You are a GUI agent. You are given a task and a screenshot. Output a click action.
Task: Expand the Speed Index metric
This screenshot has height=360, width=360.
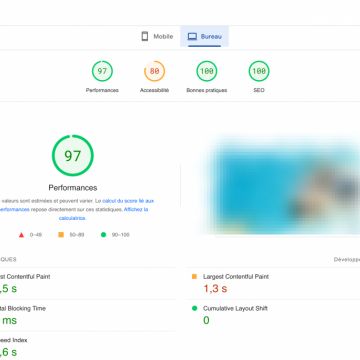coord(88,346)
